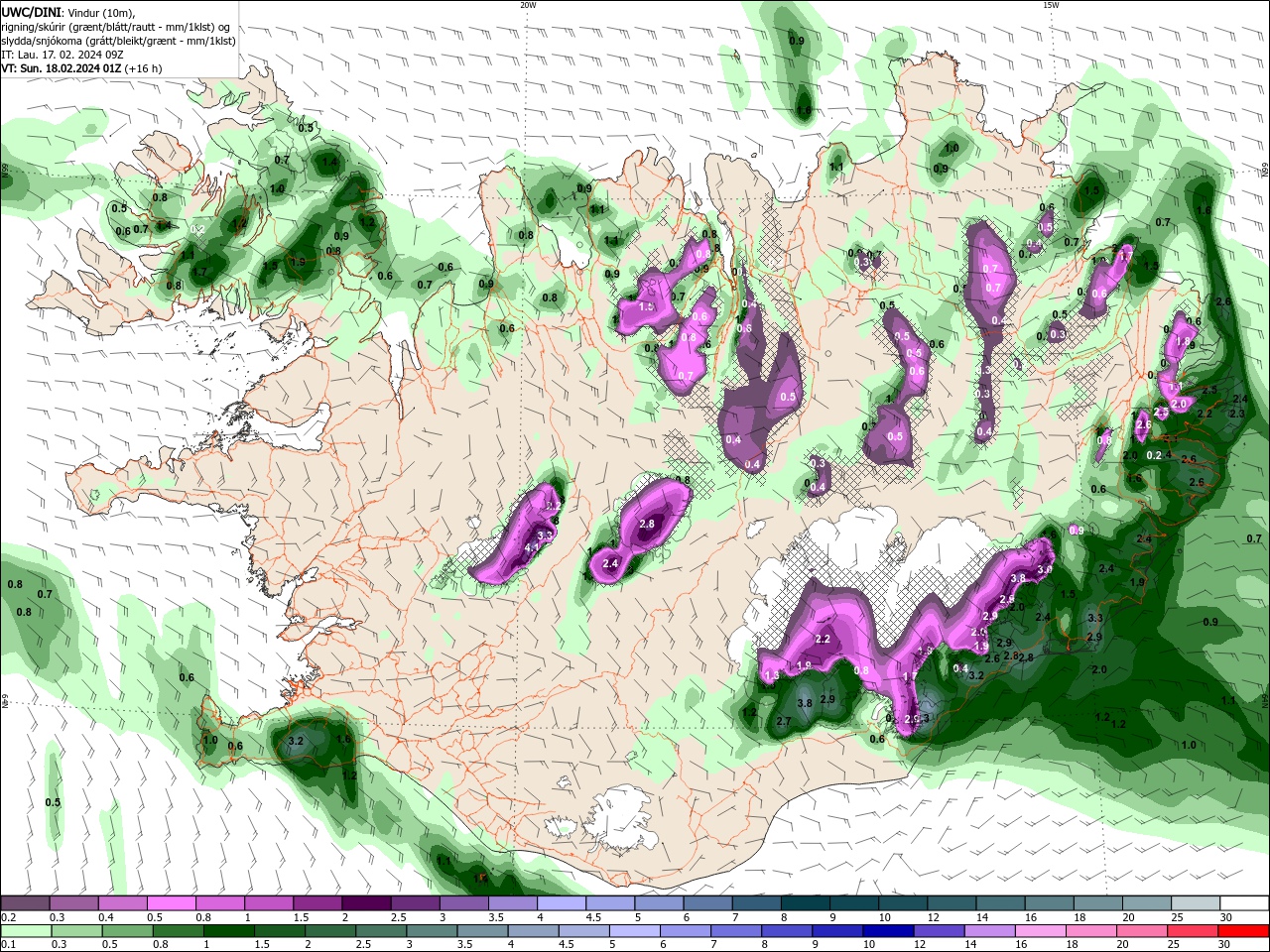
Task: Select the purple-row swatch between 1.5 and 2
Action: click(x=317, y=903)
